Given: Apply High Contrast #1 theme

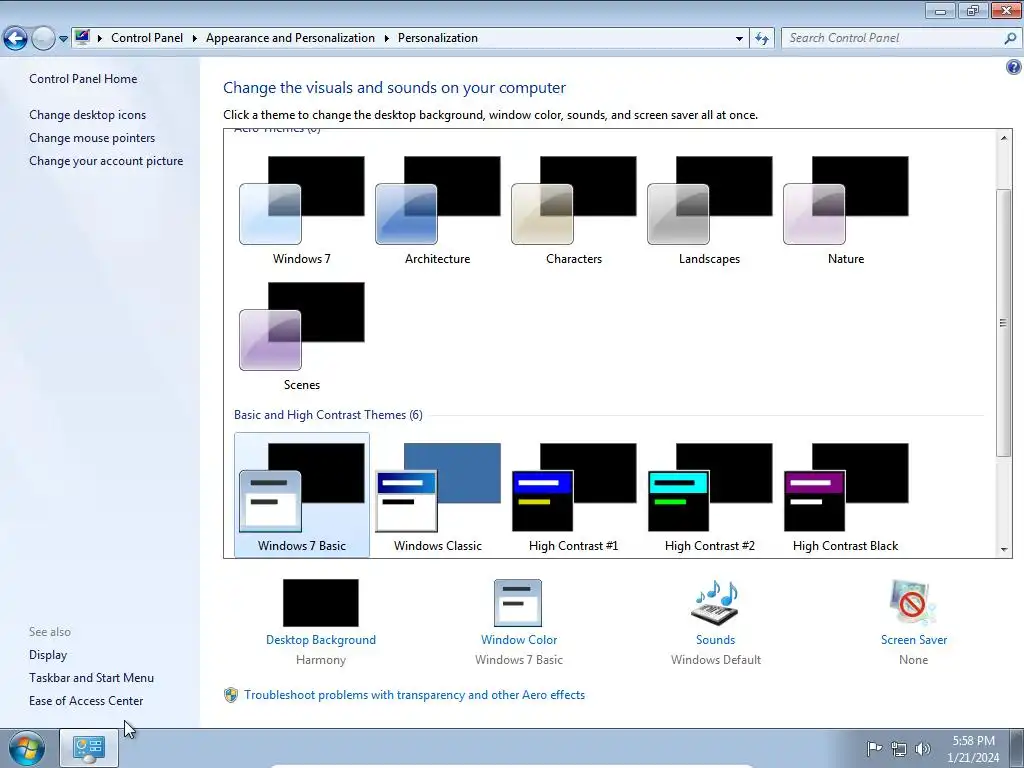Looking at the screenshot, I should tap(573, 495).
